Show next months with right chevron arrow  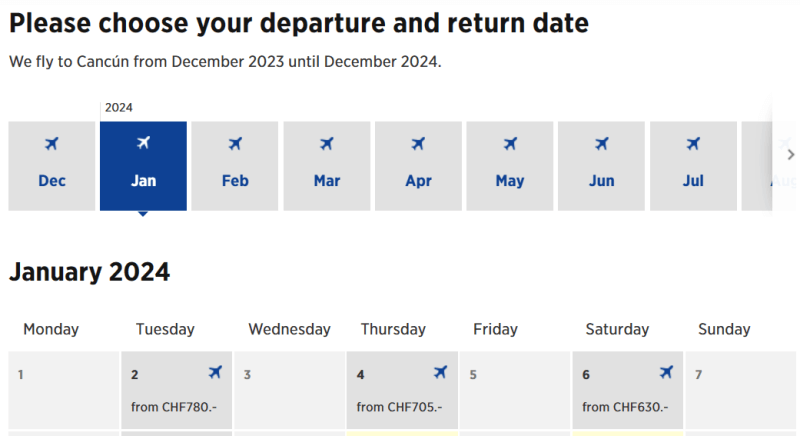[x=790, y=155]
